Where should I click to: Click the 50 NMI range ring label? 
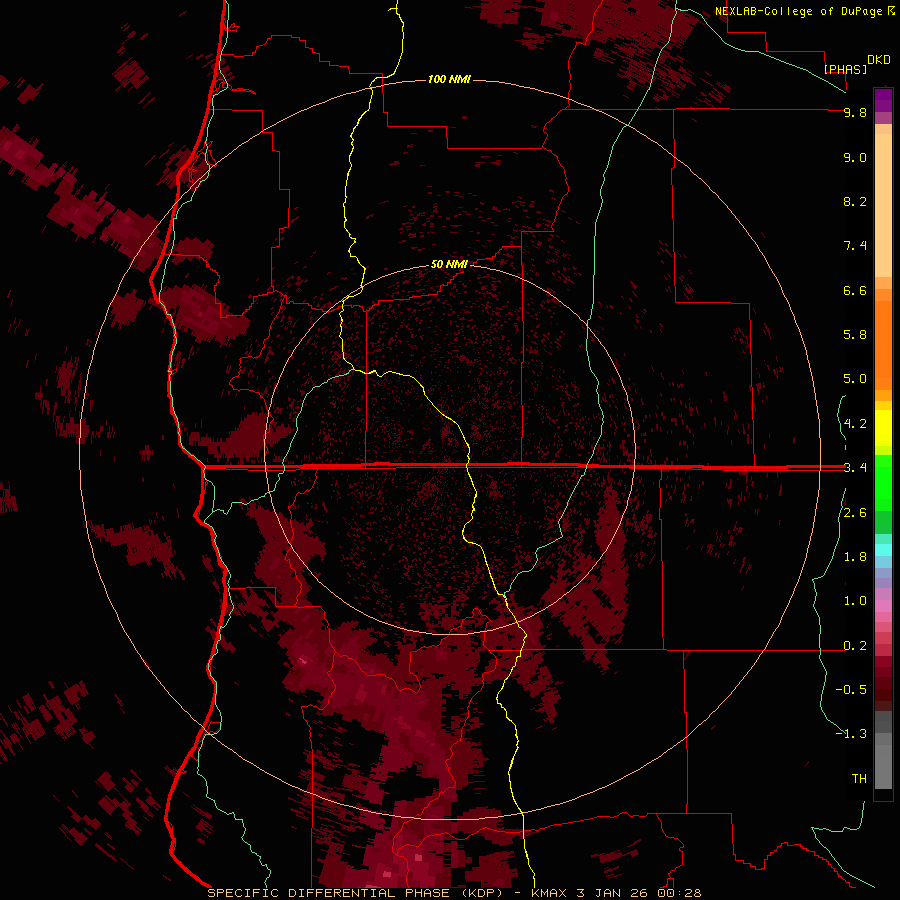pyautogui.click(x=449, y=264)
